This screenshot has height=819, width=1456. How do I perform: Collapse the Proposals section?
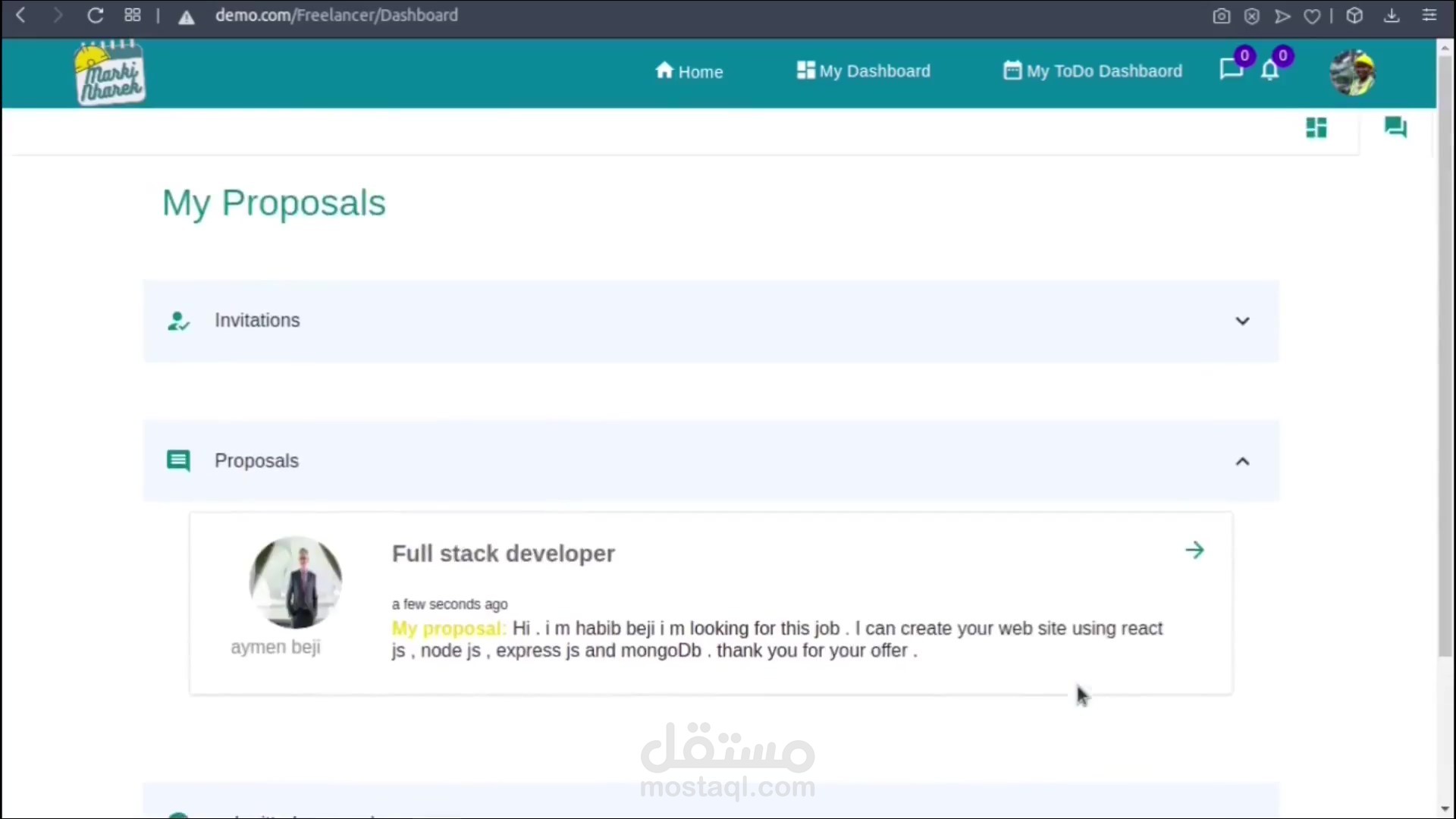coord(1242,461)
